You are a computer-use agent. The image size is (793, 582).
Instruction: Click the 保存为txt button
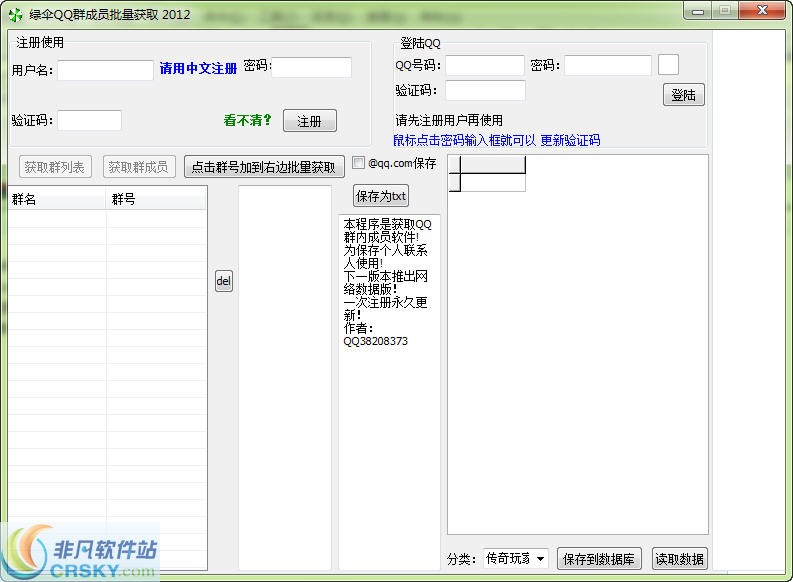[381, 196]
